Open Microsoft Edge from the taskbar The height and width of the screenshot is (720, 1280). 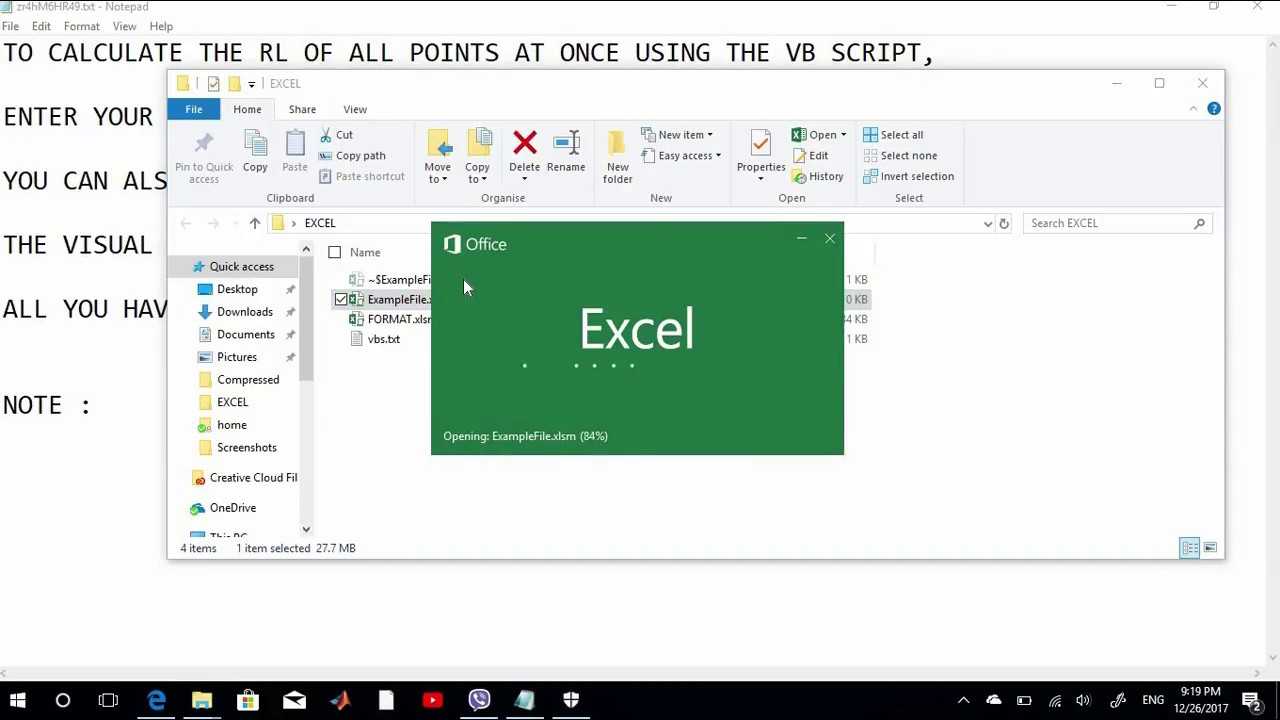[x=156, y=700]
